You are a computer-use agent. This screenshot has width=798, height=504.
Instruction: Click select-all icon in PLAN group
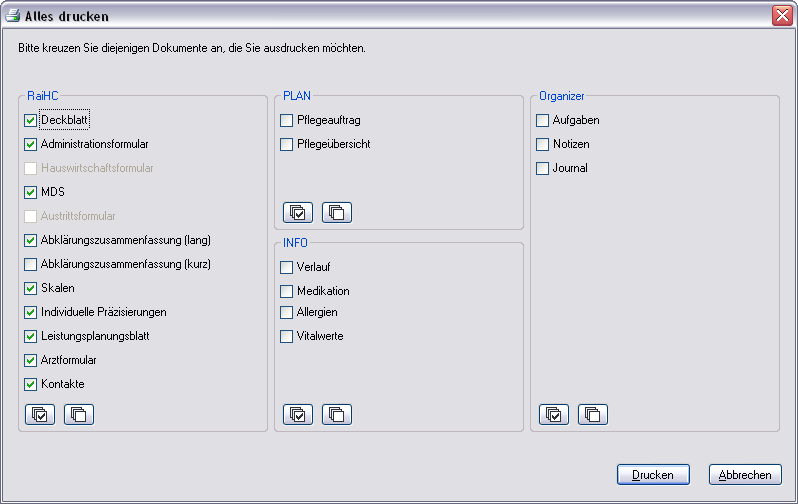298,212
